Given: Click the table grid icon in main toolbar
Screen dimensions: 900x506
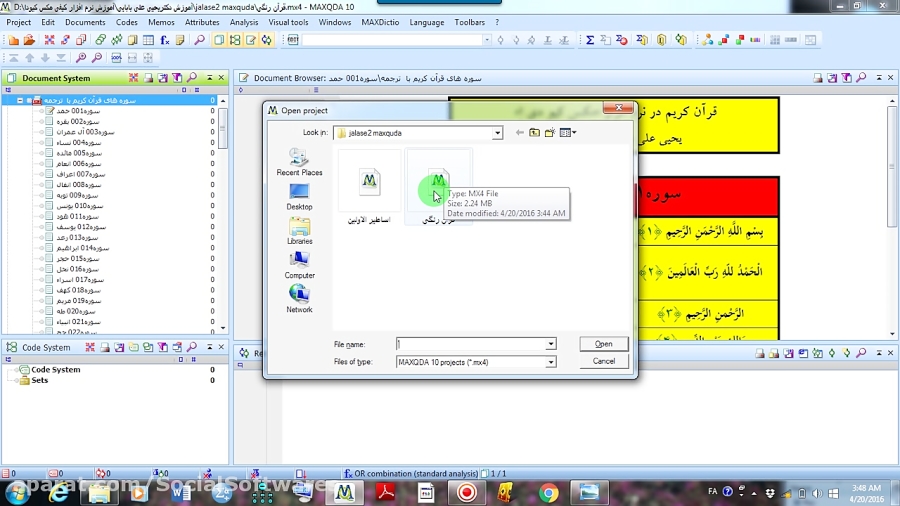Looking at the screenshot, I should (149, 40).
